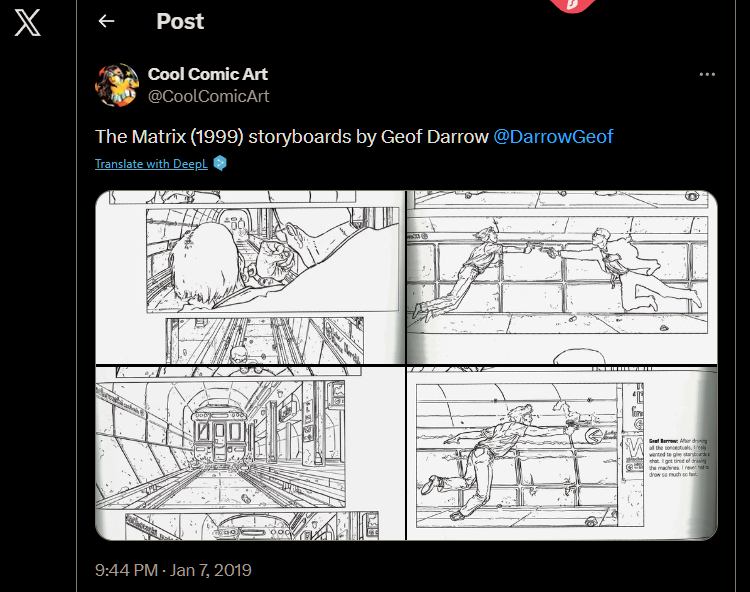Screen dimensions: 750x592
Task: Open the Cool Comic Art display name
Action: click(208, 74)
